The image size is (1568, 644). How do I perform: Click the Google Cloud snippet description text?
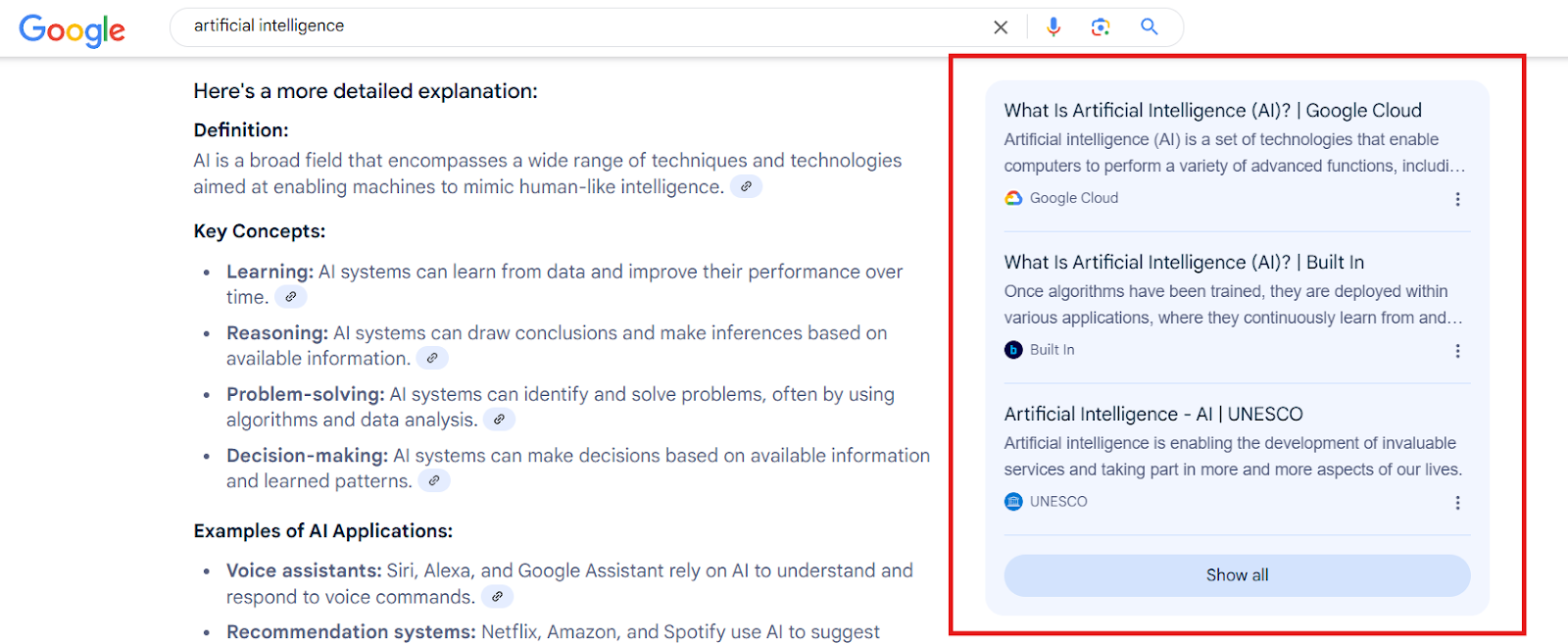pyautogui.click(x=1235, y=153)
